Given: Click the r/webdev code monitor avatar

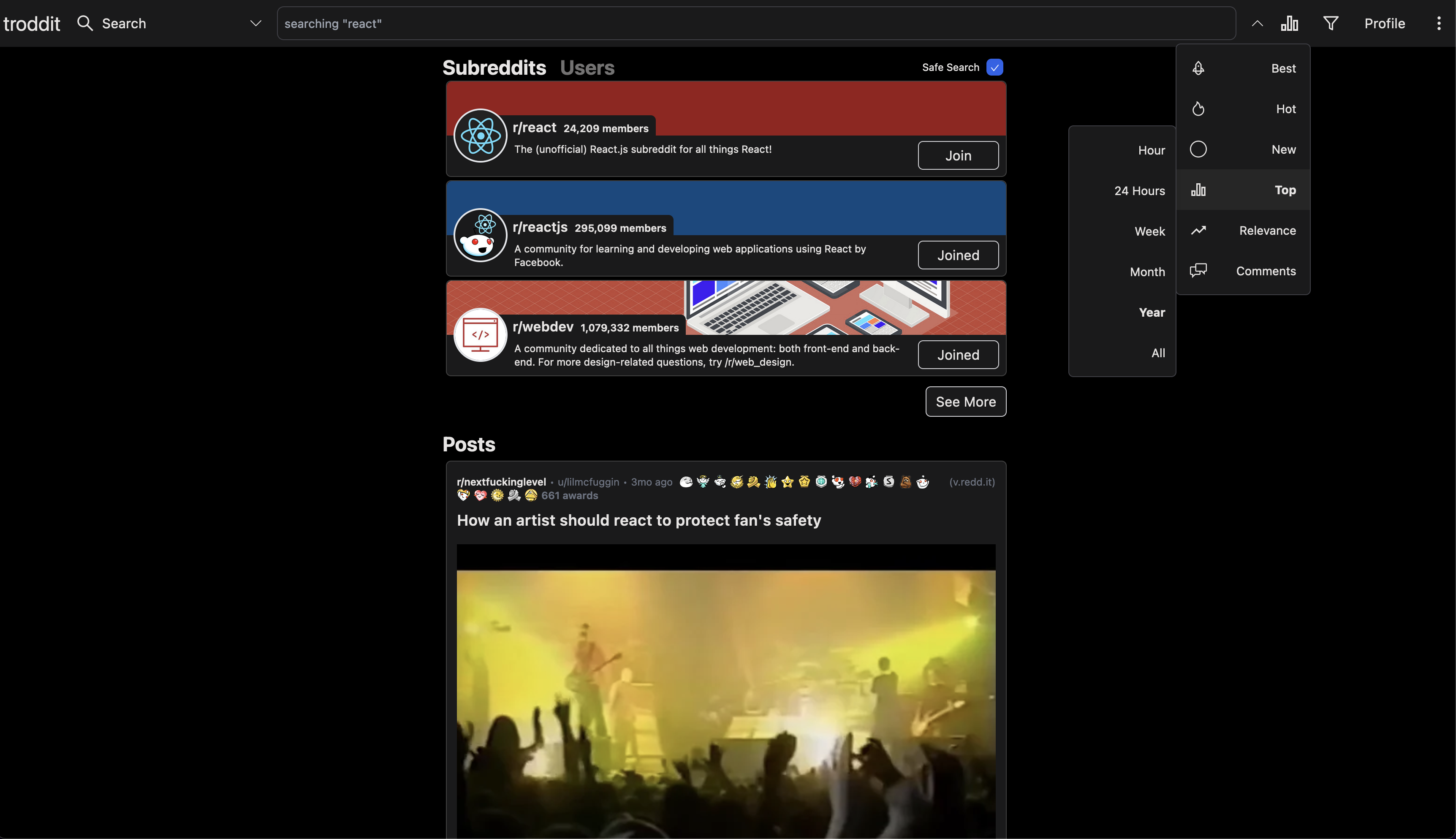Looking at the screenshot, I should [480, 335].
